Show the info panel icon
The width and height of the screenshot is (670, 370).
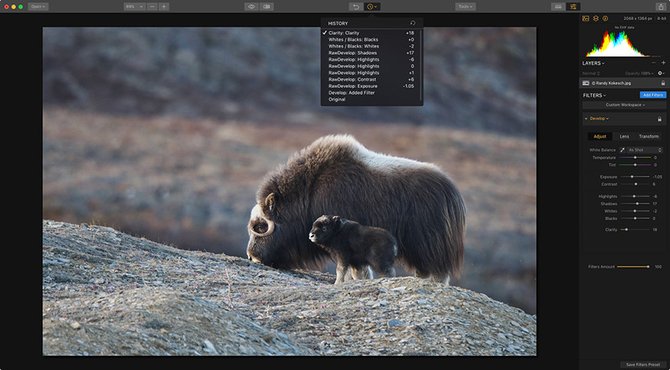(605, 18)
